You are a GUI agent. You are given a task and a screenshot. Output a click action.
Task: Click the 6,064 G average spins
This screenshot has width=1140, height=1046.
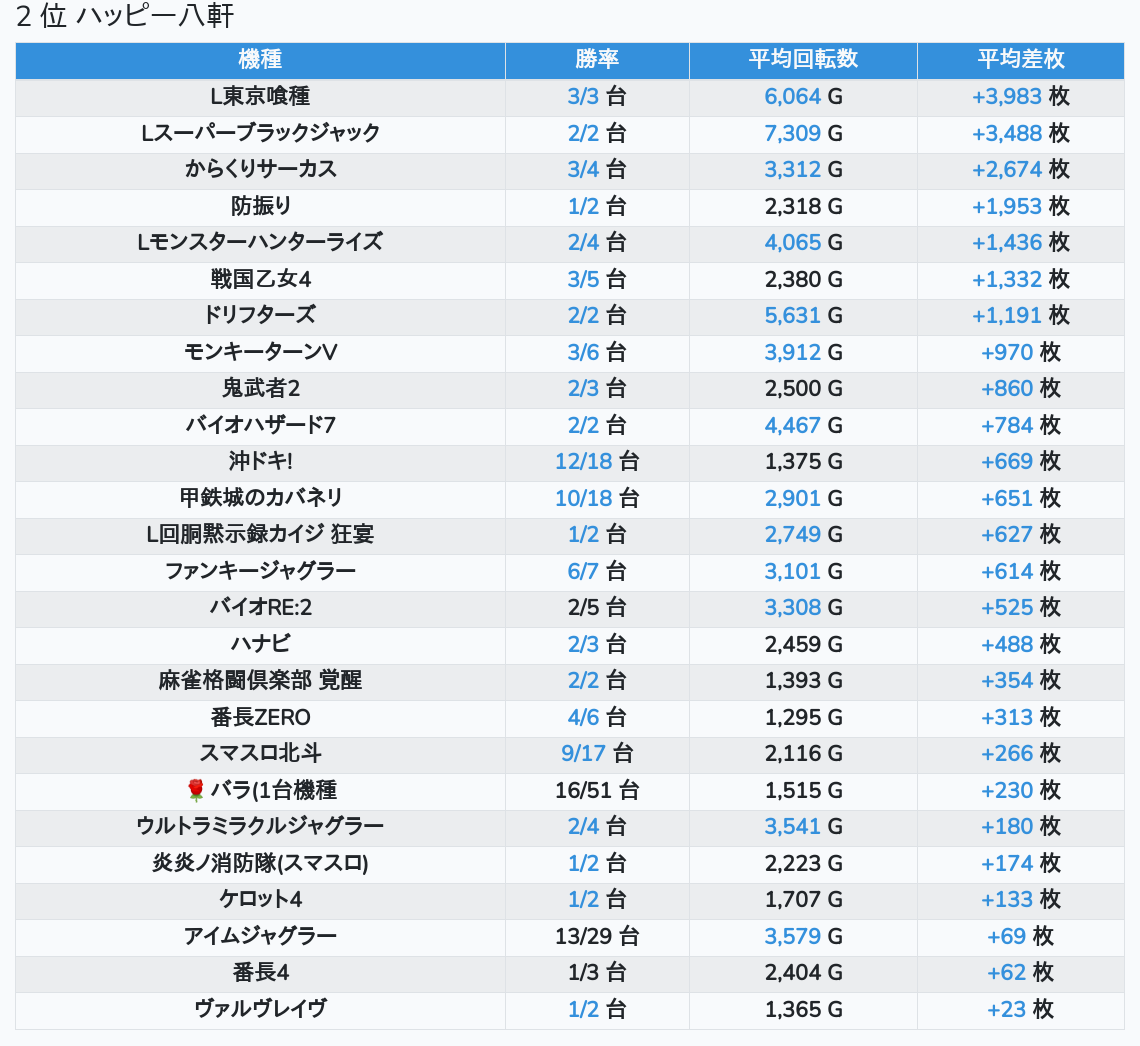pos(803,97)
